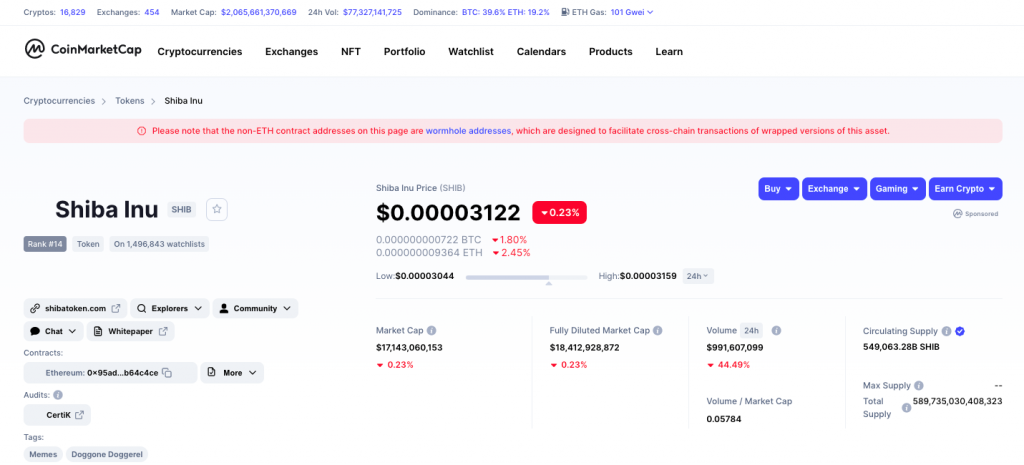Image resolution: width=1024 pixels, height=465 pixels.
Task: Follow the wormhole addresses link
Action: point(468,131)
